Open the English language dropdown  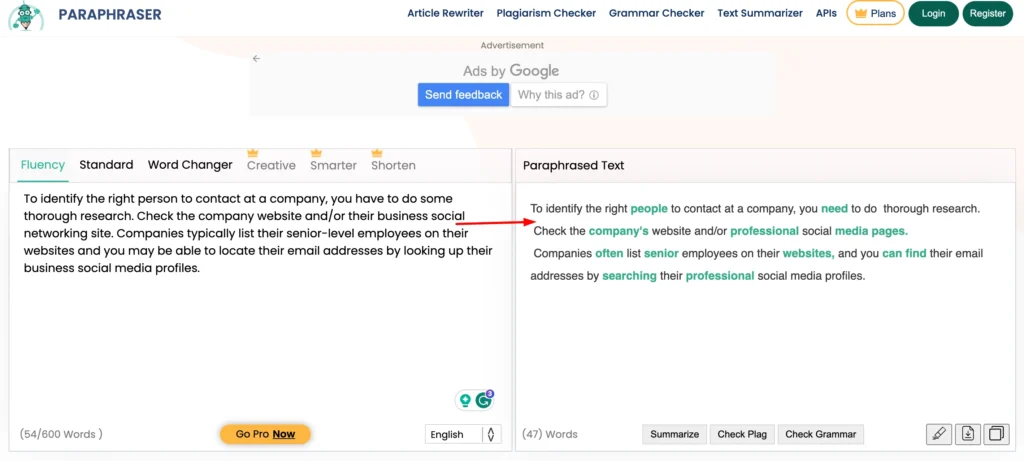[461, 434]
